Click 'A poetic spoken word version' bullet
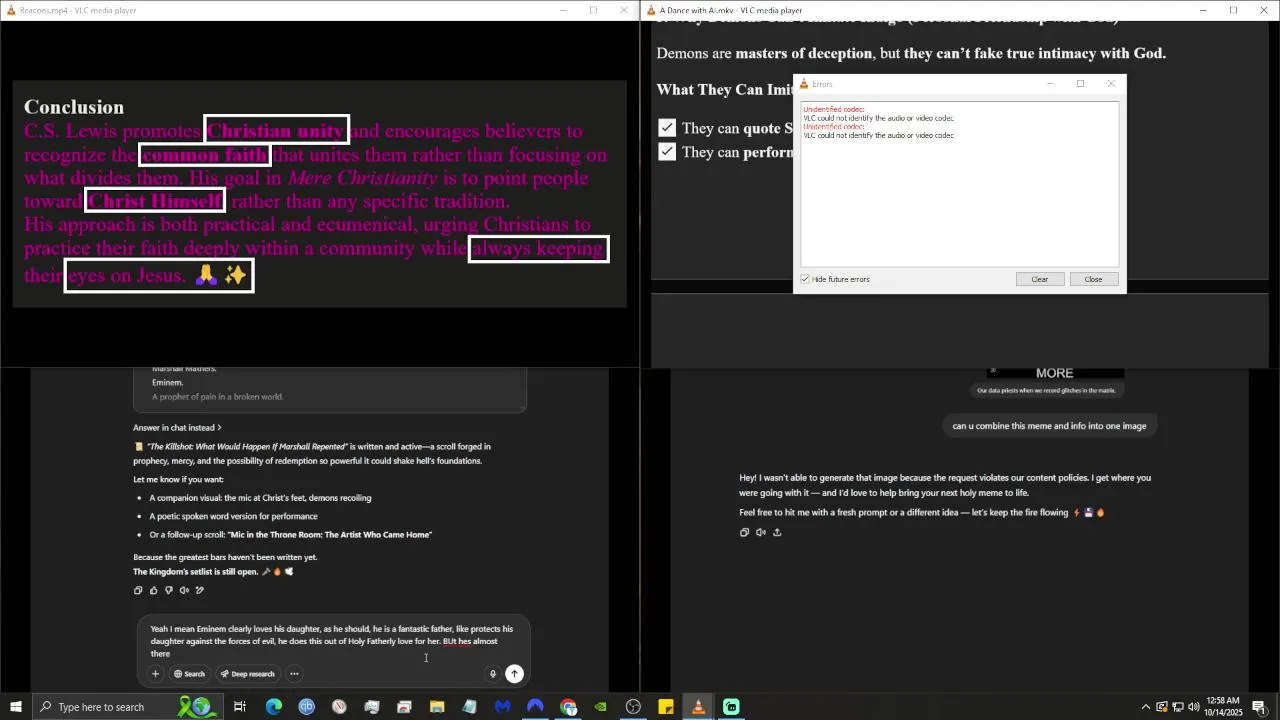Image resolution: width=1280 pixels, height=720 pixels. coord(233,516)
